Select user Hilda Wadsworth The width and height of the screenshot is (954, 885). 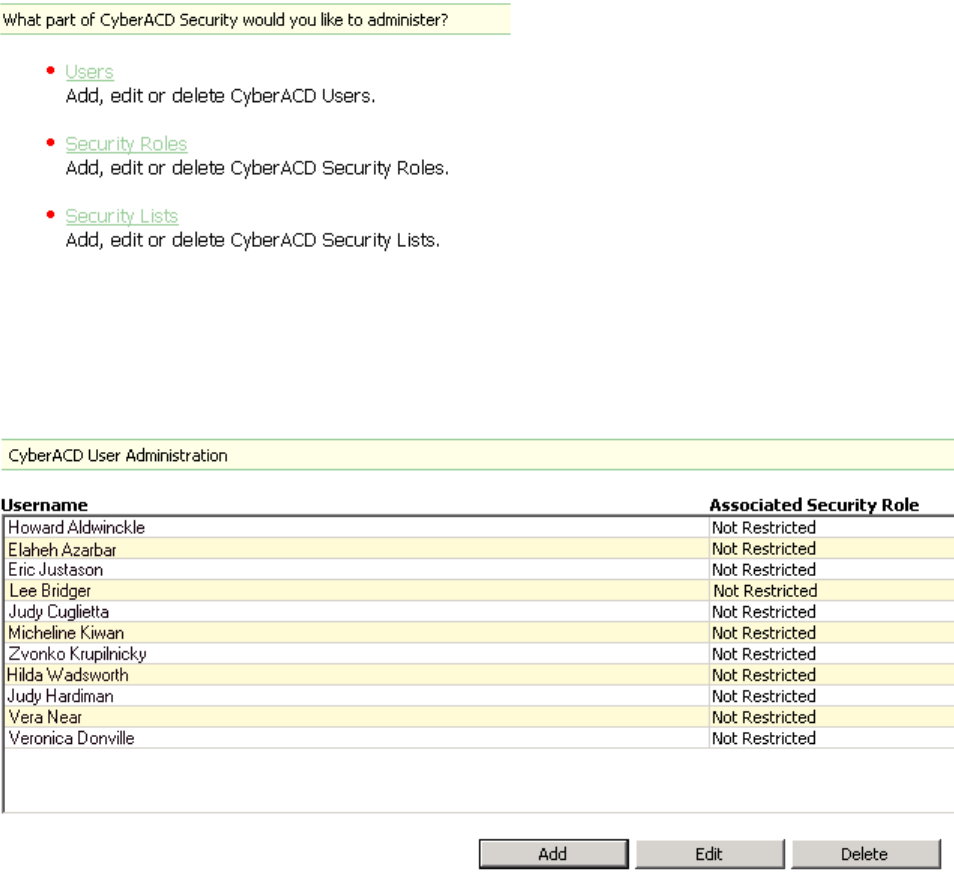pos(68,675)
